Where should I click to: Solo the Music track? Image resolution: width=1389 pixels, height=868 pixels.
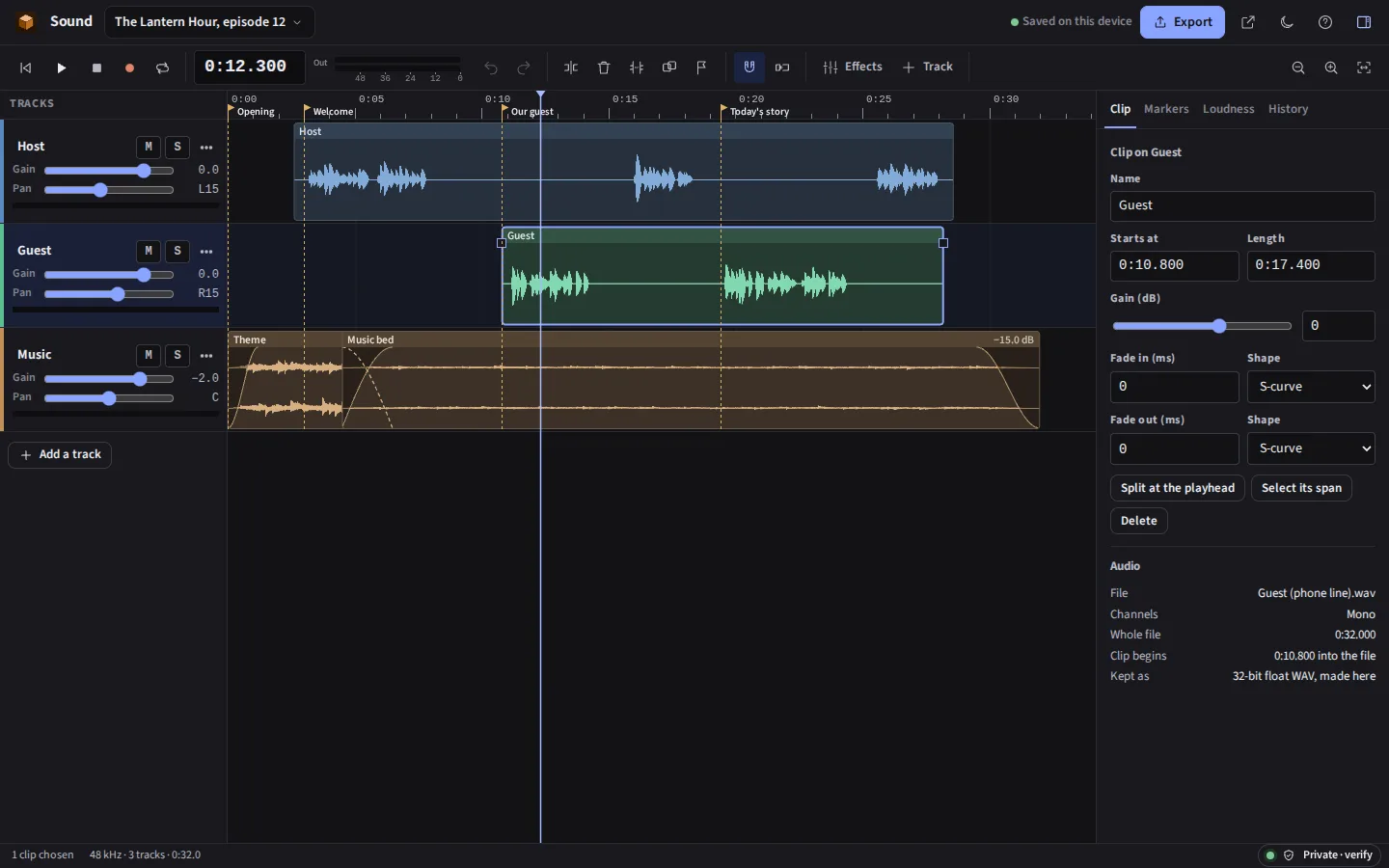click(177, 355)
